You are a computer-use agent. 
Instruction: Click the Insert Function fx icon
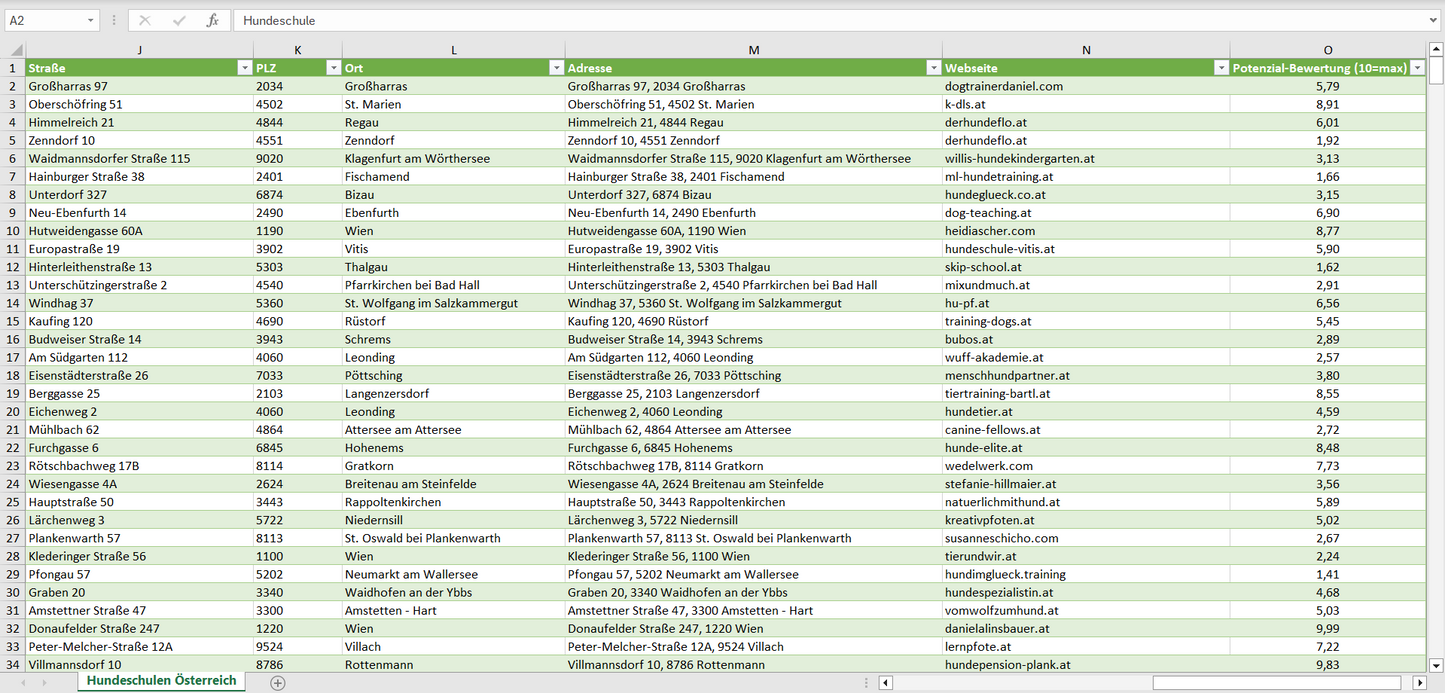pos(212,20)
